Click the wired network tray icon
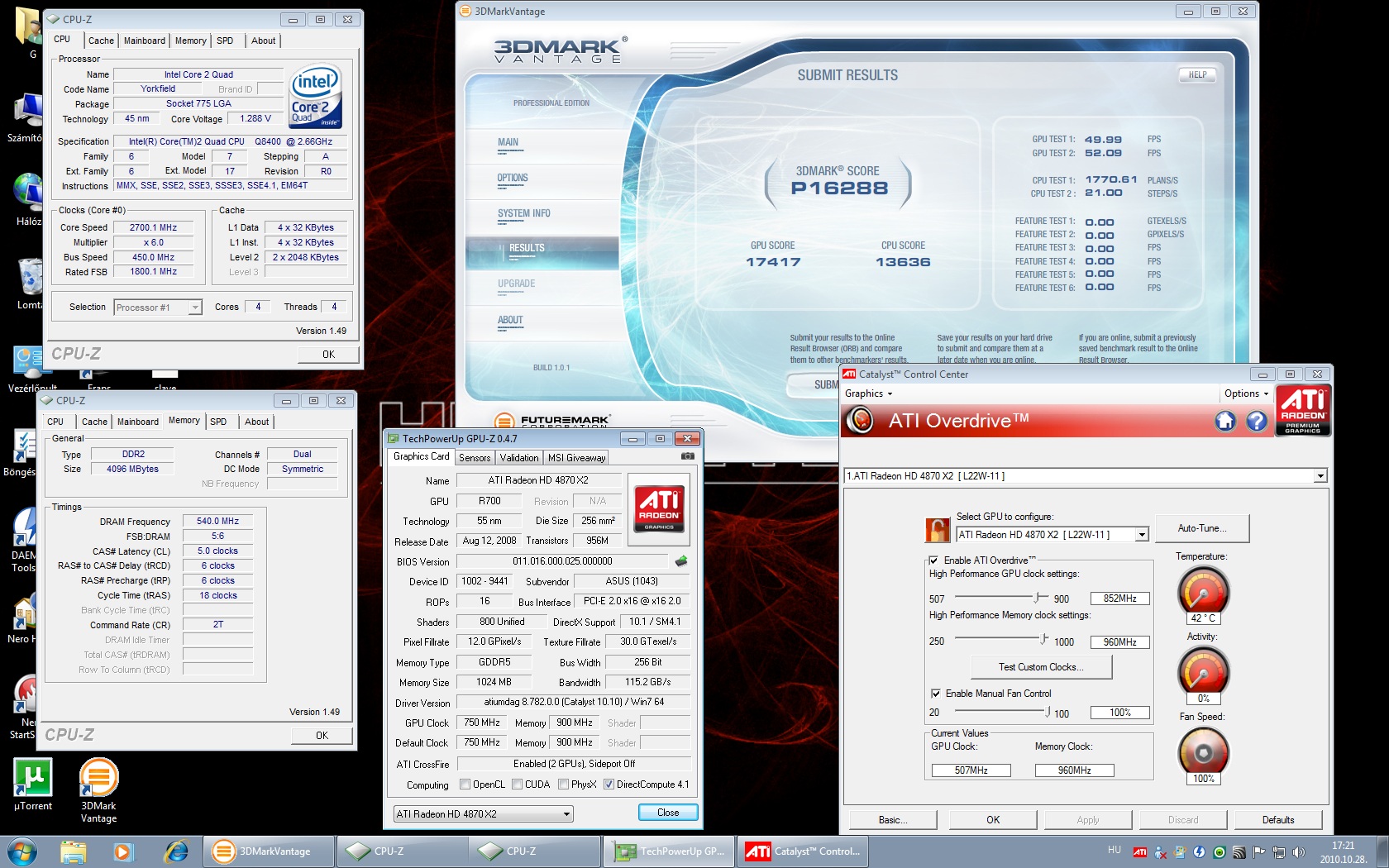This screenshot has height=868, width=1389. pyautogui.click(x=1279, y=851)
